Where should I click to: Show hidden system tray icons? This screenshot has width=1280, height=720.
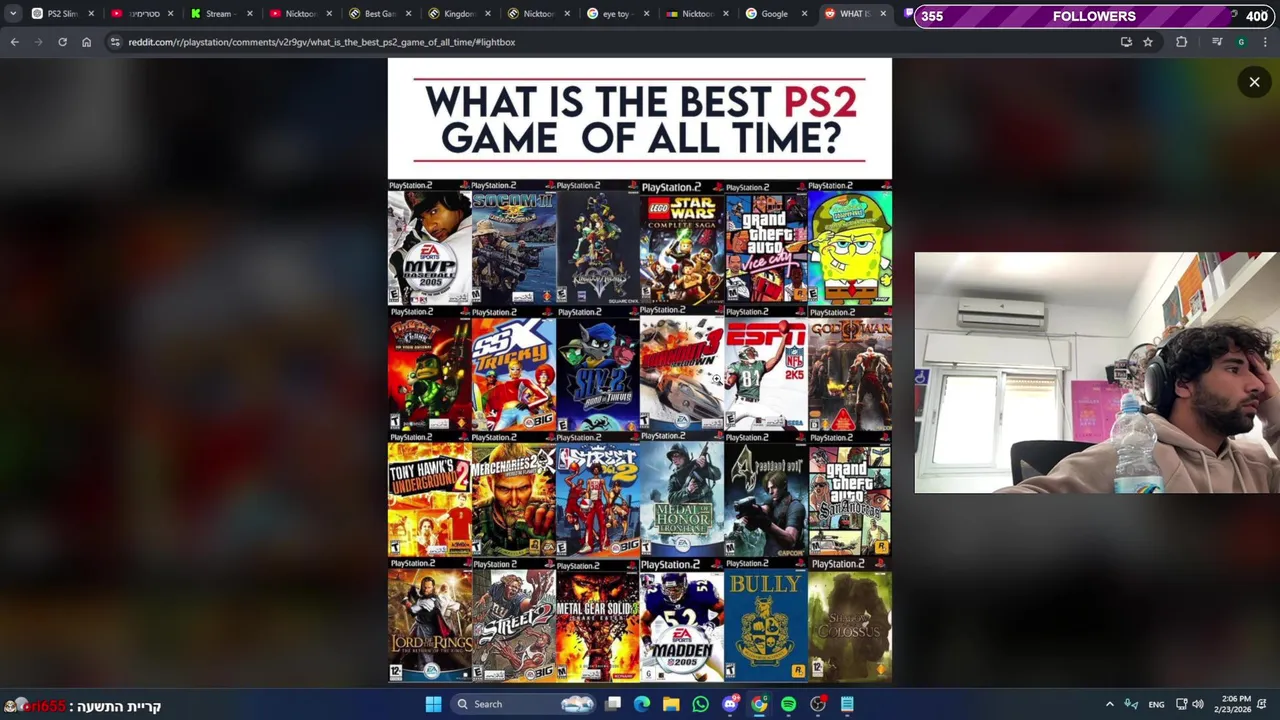[1109, 704]
